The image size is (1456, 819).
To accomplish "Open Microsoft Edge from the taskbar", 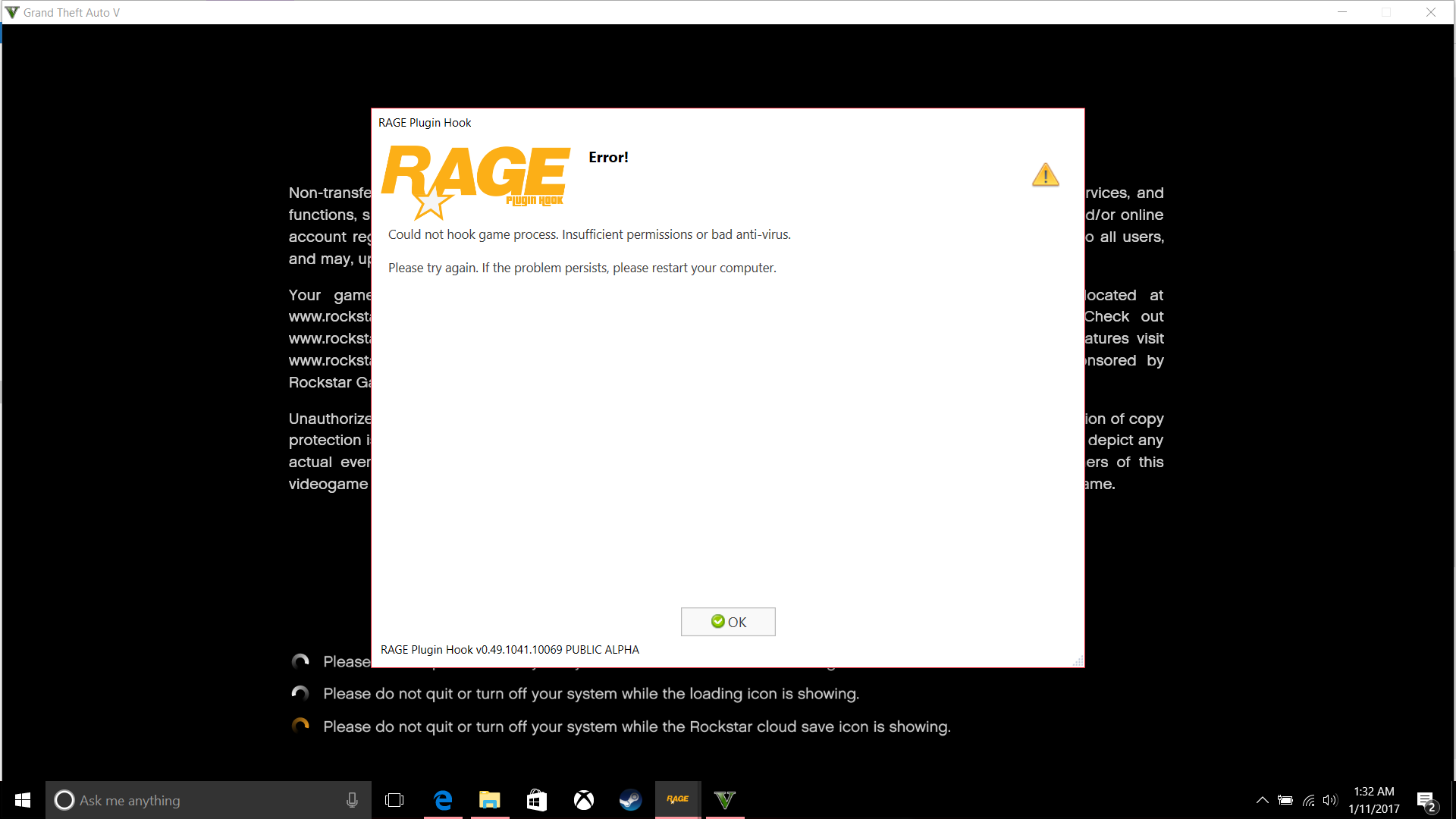I will coord(443,799).
